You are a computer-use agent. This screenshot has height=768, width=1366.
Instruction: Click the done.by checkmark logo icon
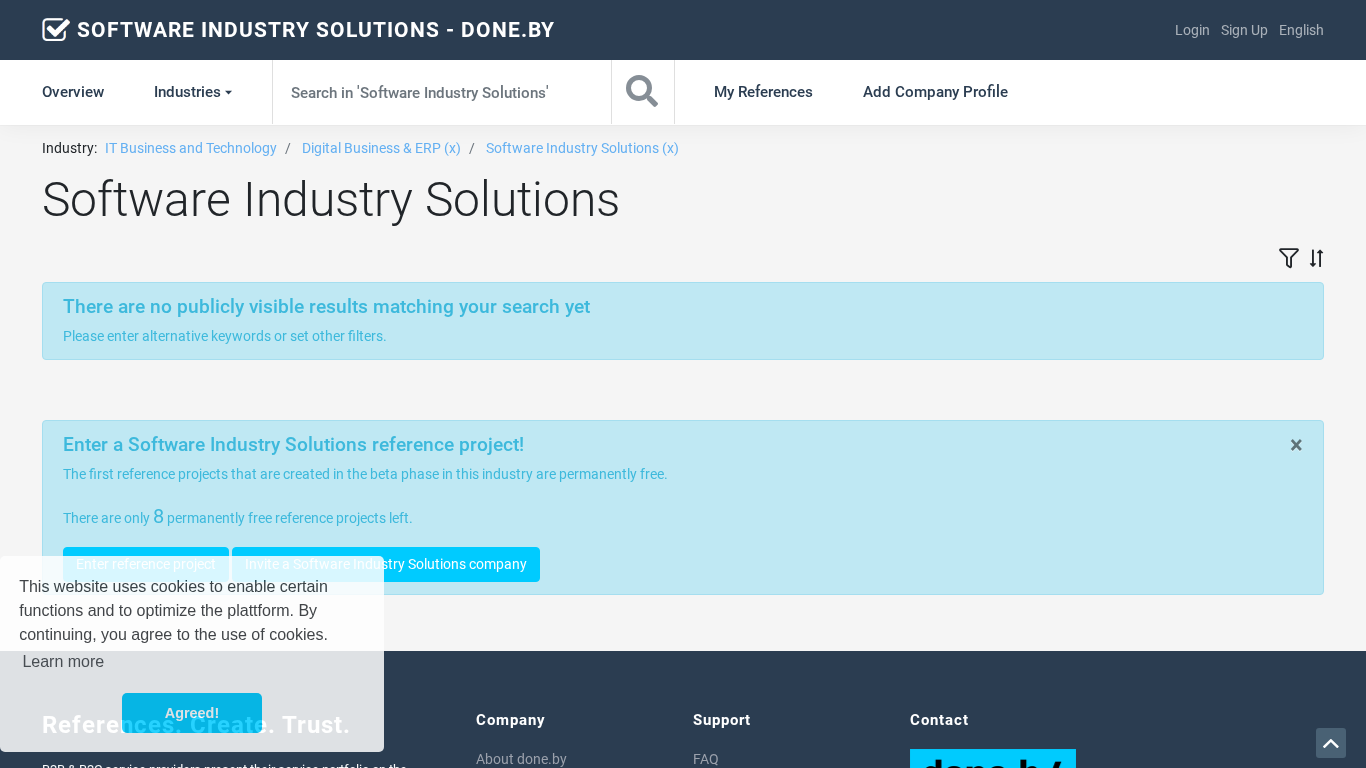[x=56, y=30]
